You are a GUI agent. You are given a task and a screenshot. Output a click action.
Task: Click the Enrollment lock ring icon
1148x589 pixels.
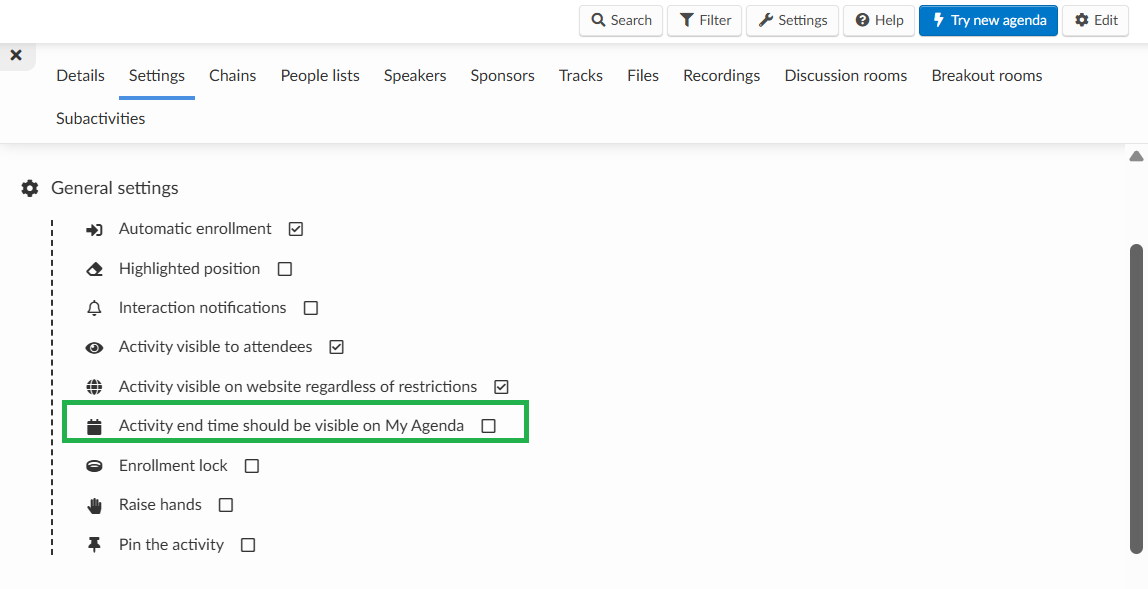pos(94,466)
